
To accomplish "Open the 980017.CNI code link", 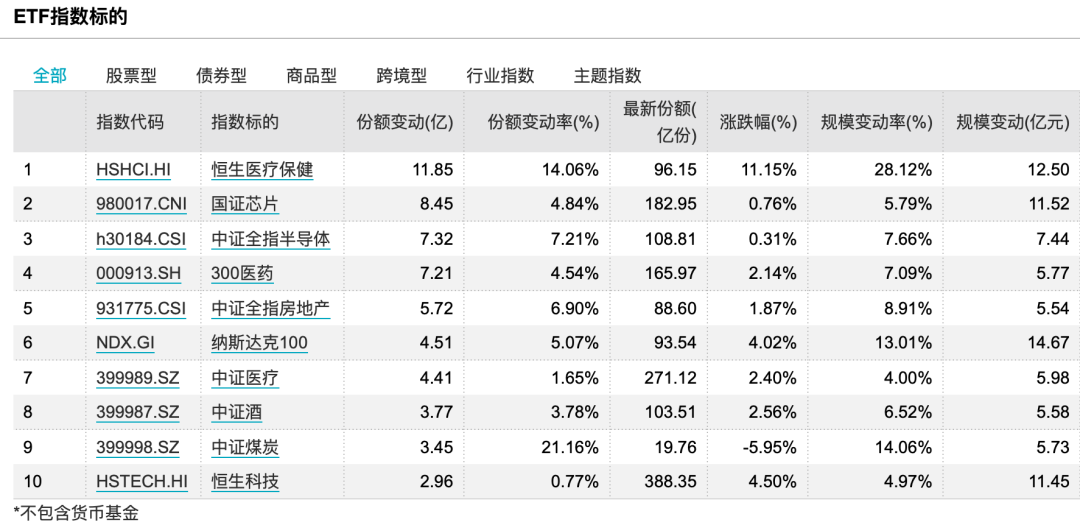I will pos(141,204).
